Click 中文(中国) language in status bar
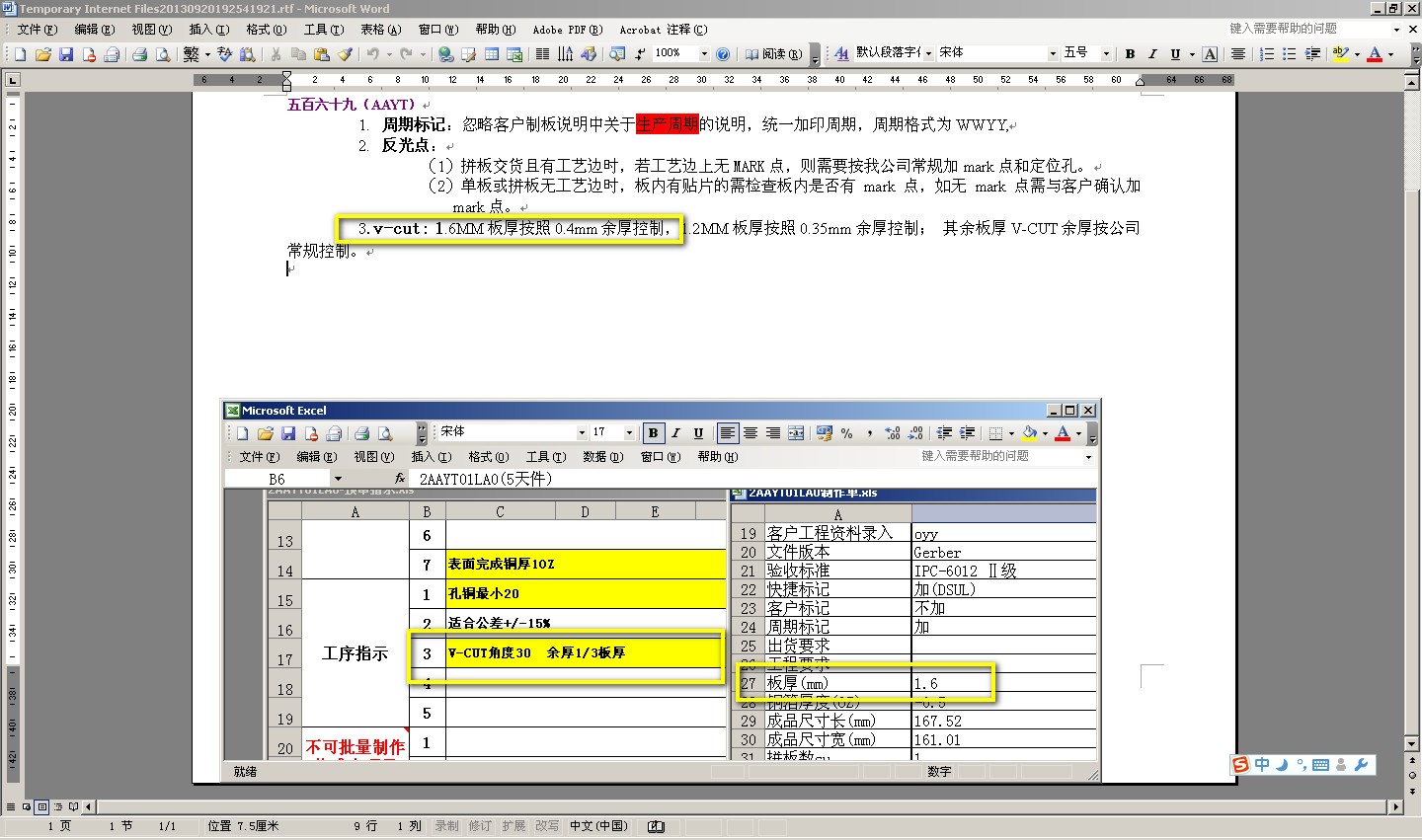The height and width of the screenshot is (840, 1422). [x=598, y=826]
